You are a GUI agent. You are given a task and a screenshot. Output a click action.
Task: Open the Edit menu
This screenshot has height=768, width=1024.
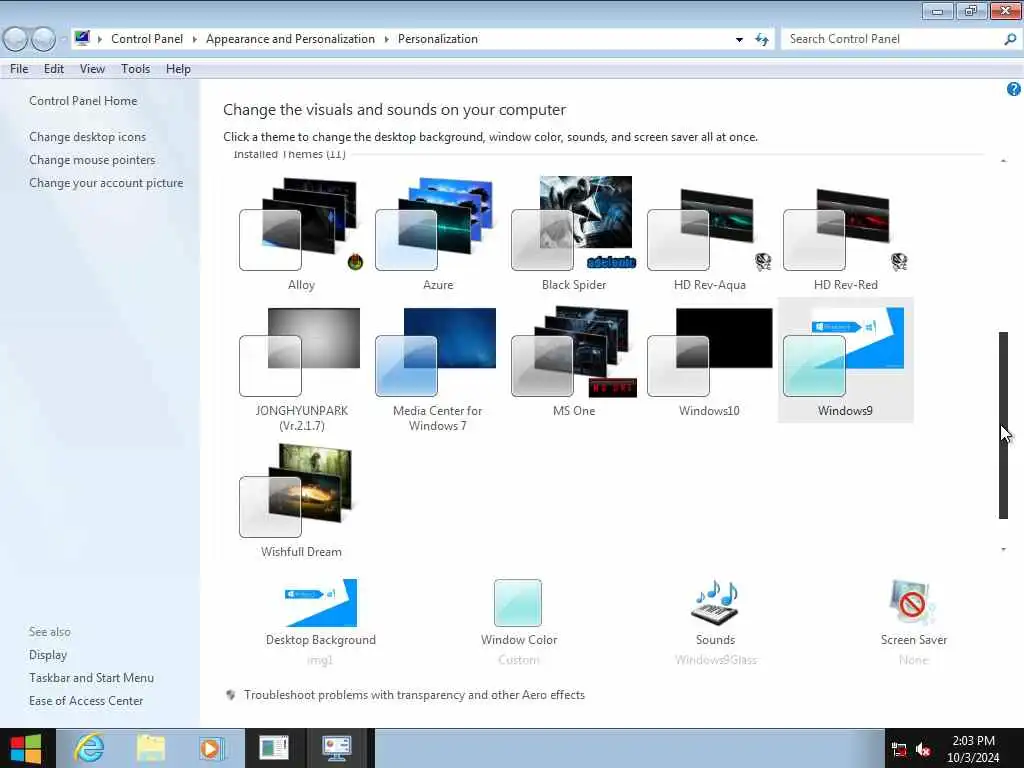(x=54, y=69)
